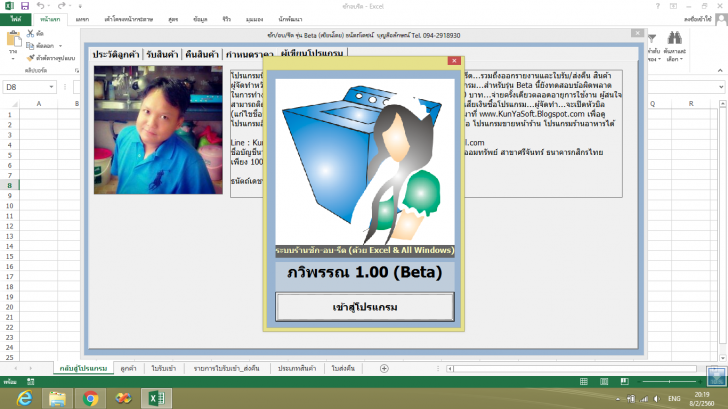Click the Paste clipboard icon

pos(13,39)
